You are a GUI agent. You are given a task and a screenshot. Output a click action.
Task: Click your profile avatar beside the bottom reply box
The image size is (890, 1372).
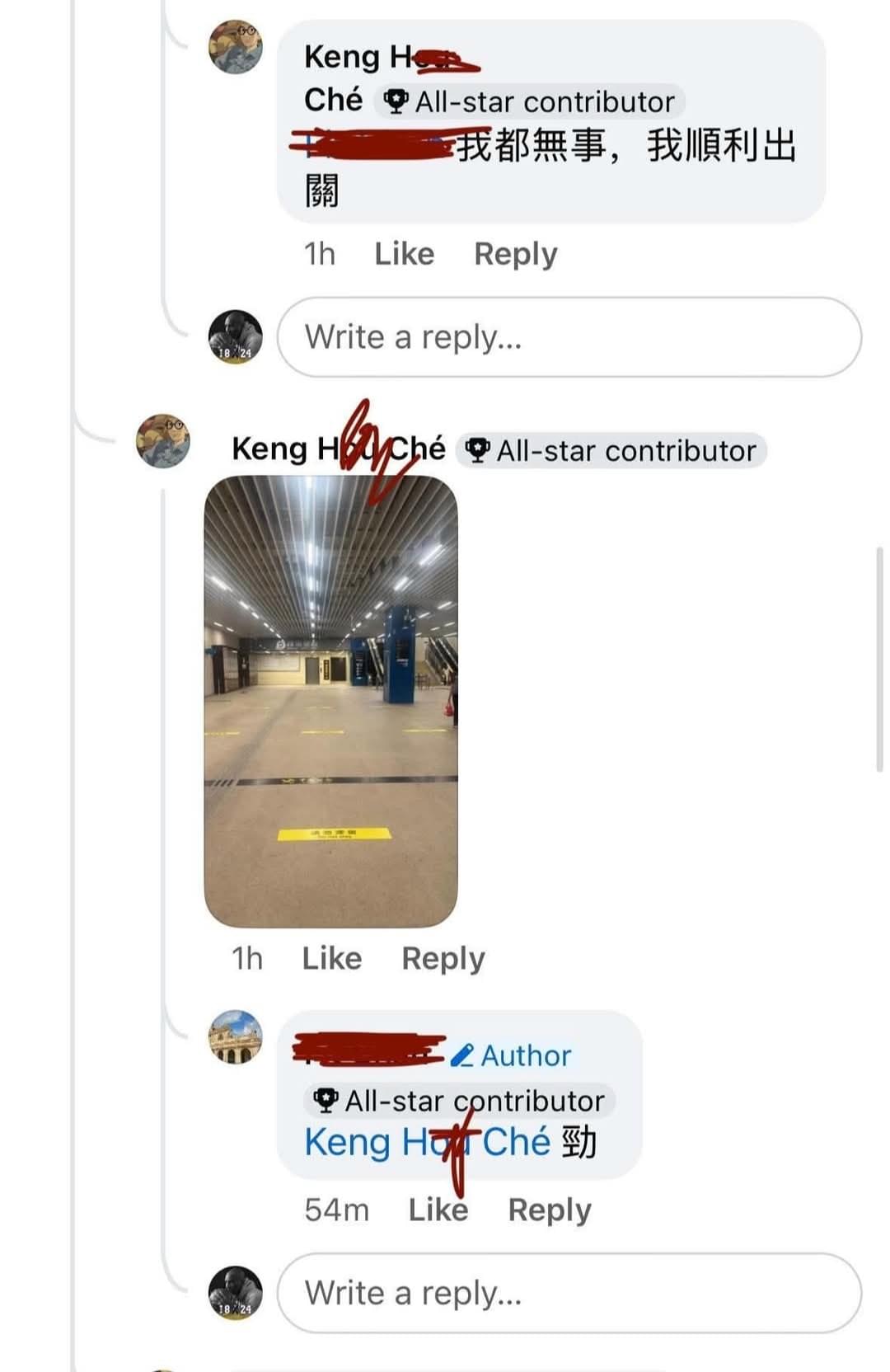[236, 1293]
